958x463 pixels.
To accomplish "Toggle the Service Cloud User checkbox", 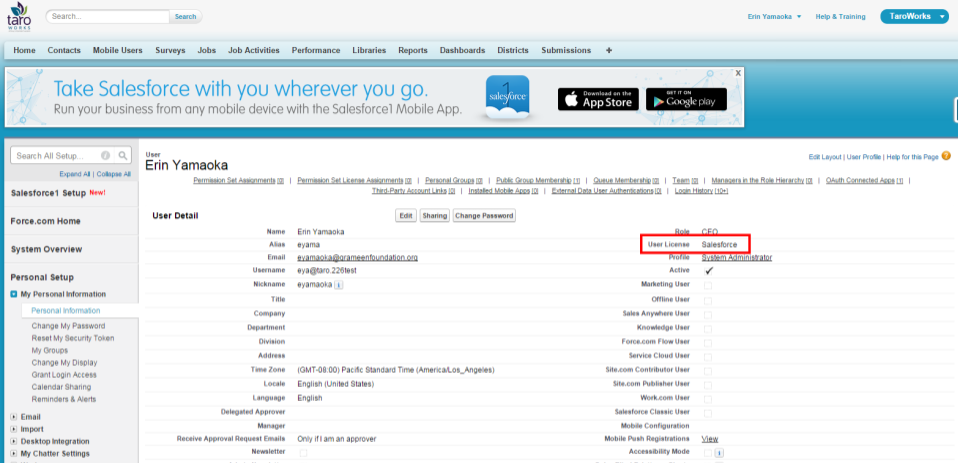I will tap(708, 357).
